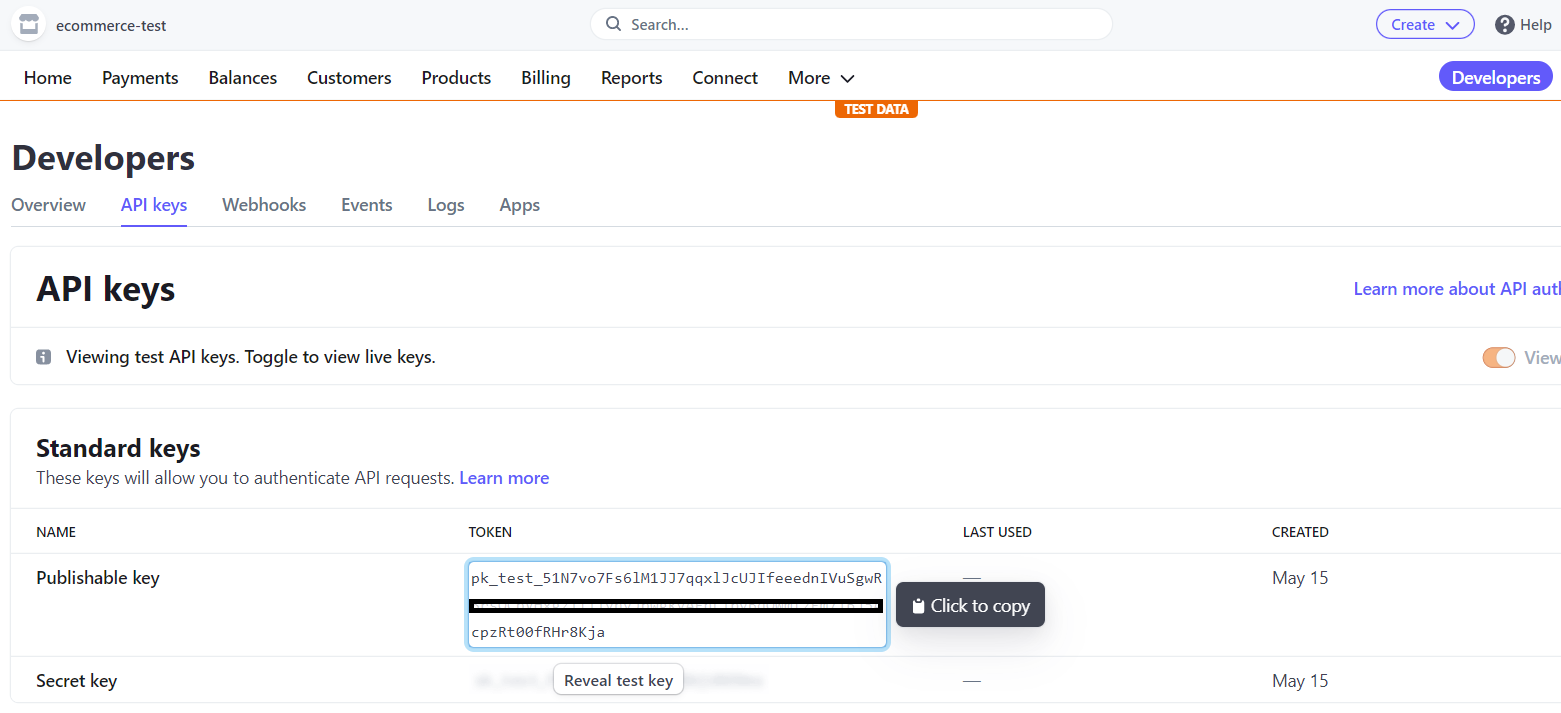Open the Create dropdown
Viewport: 1561px width, 713px height.
point(1425,25)
